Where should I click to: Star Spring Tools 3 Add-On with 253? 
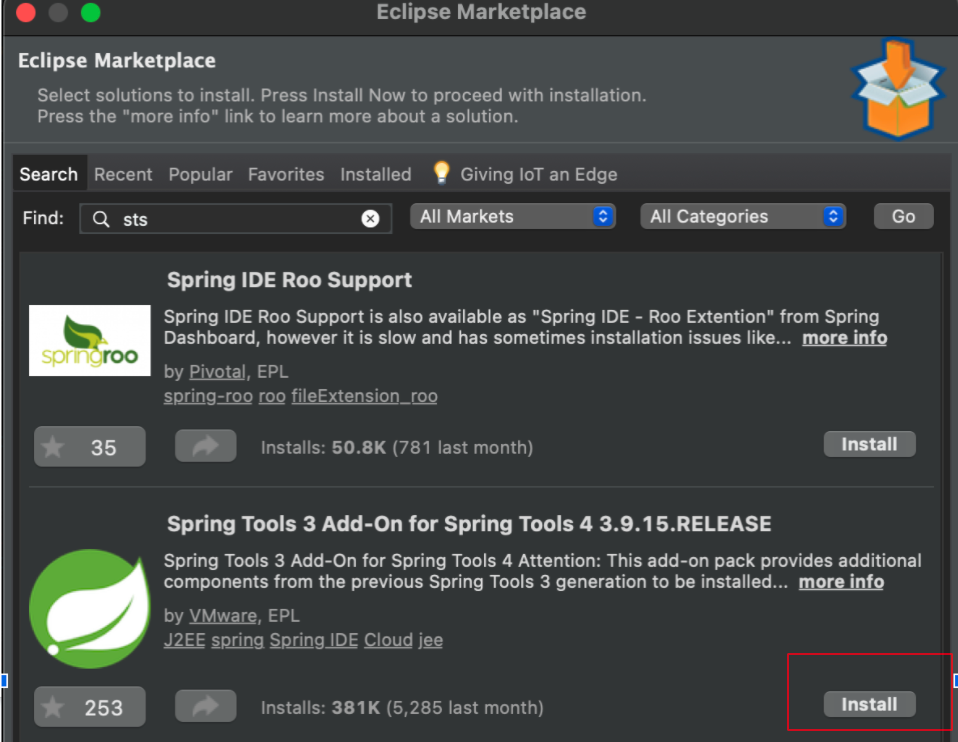[x=90, y=707]
